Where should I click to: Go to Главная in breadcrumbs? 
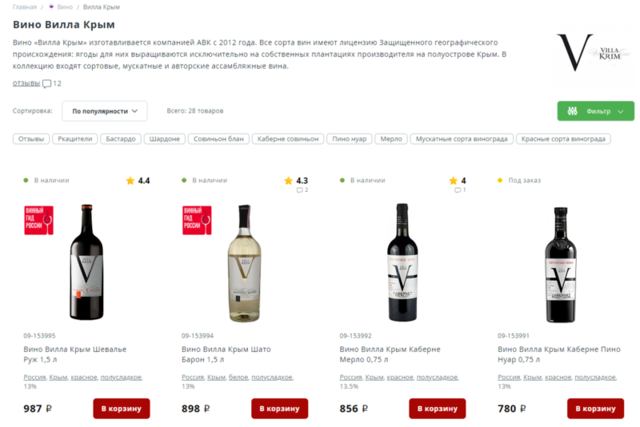(25, 7)
